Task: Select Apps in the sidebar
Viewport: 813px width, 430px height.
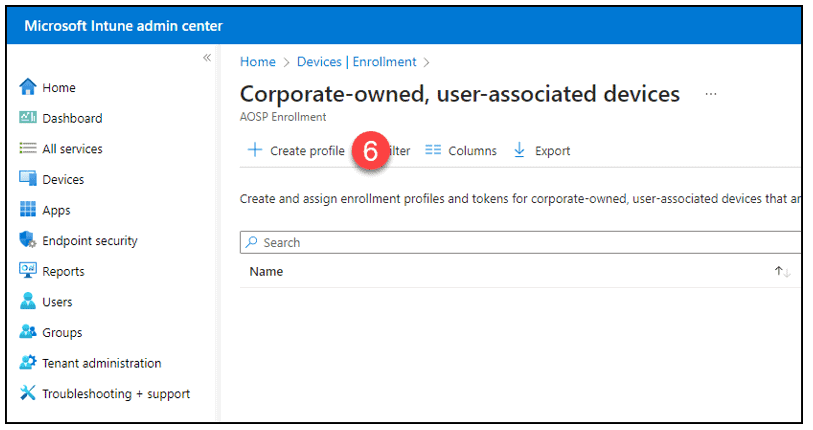Action: (x=57, y=211)
